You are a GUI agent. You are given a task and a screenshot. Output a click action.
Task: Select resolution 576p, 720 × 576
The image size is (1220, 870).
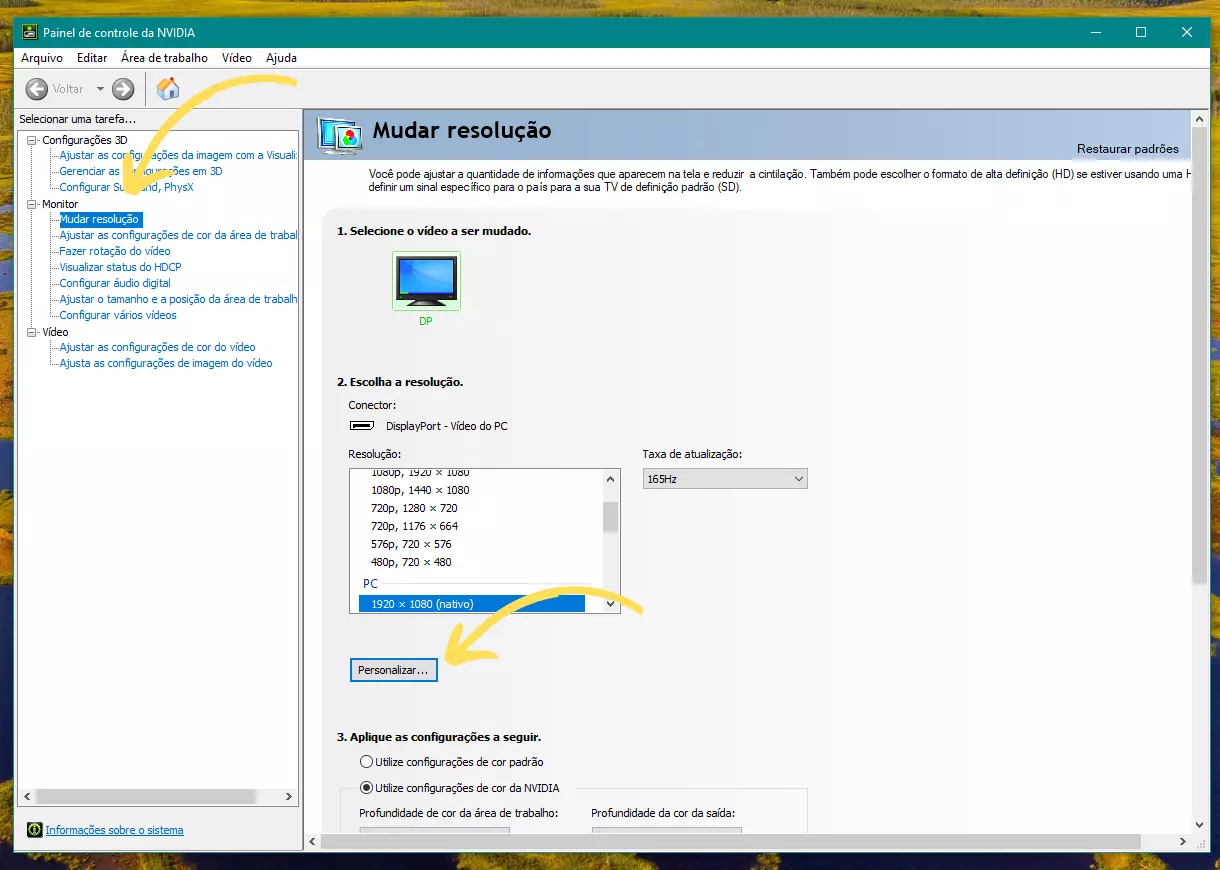(411, 544)
